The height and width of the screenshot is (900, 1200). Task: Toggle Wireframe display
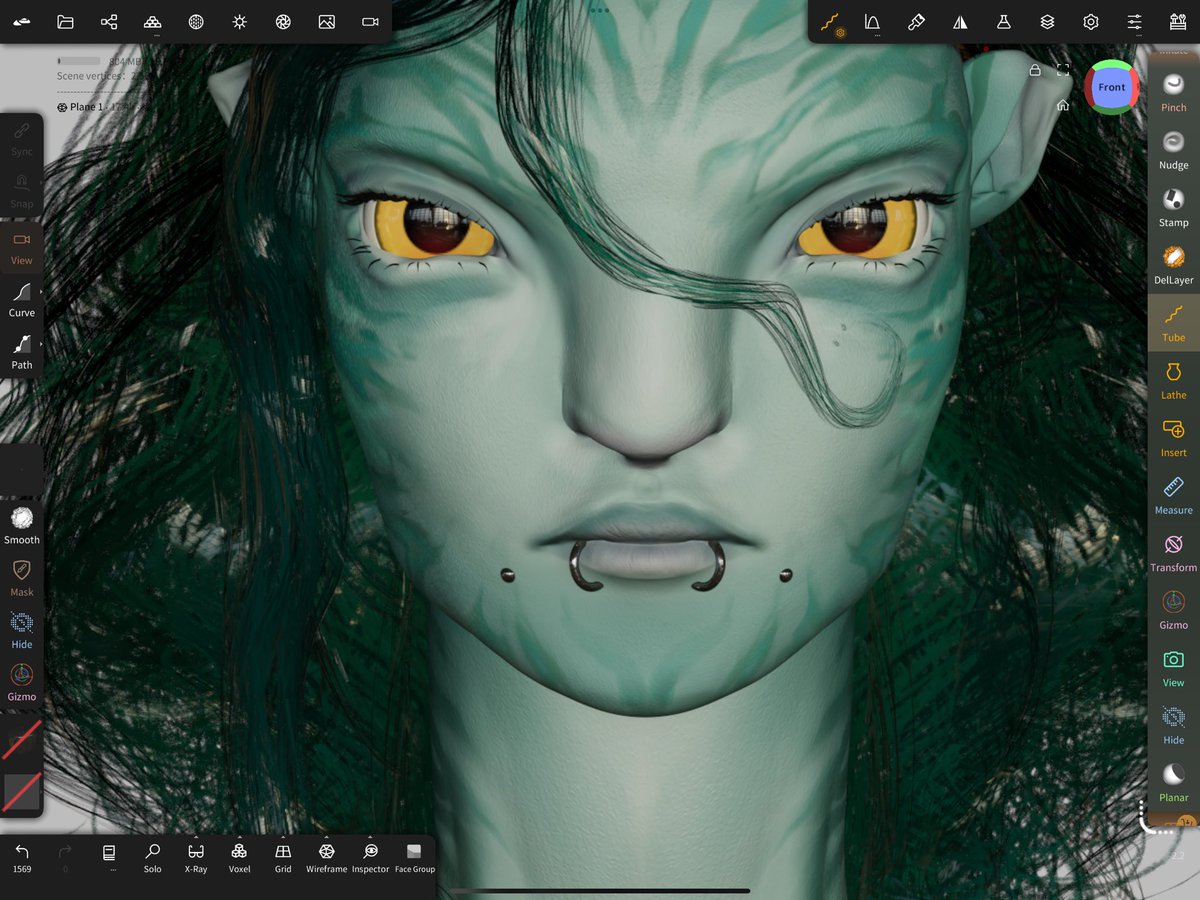click(x=326, y=857)
